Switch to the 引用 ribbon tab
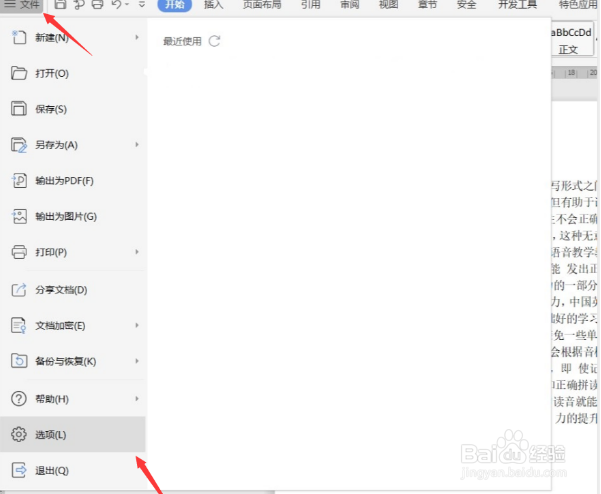This screenshot has height=494, width=601. pyautogui.click(x=310, y=5)
